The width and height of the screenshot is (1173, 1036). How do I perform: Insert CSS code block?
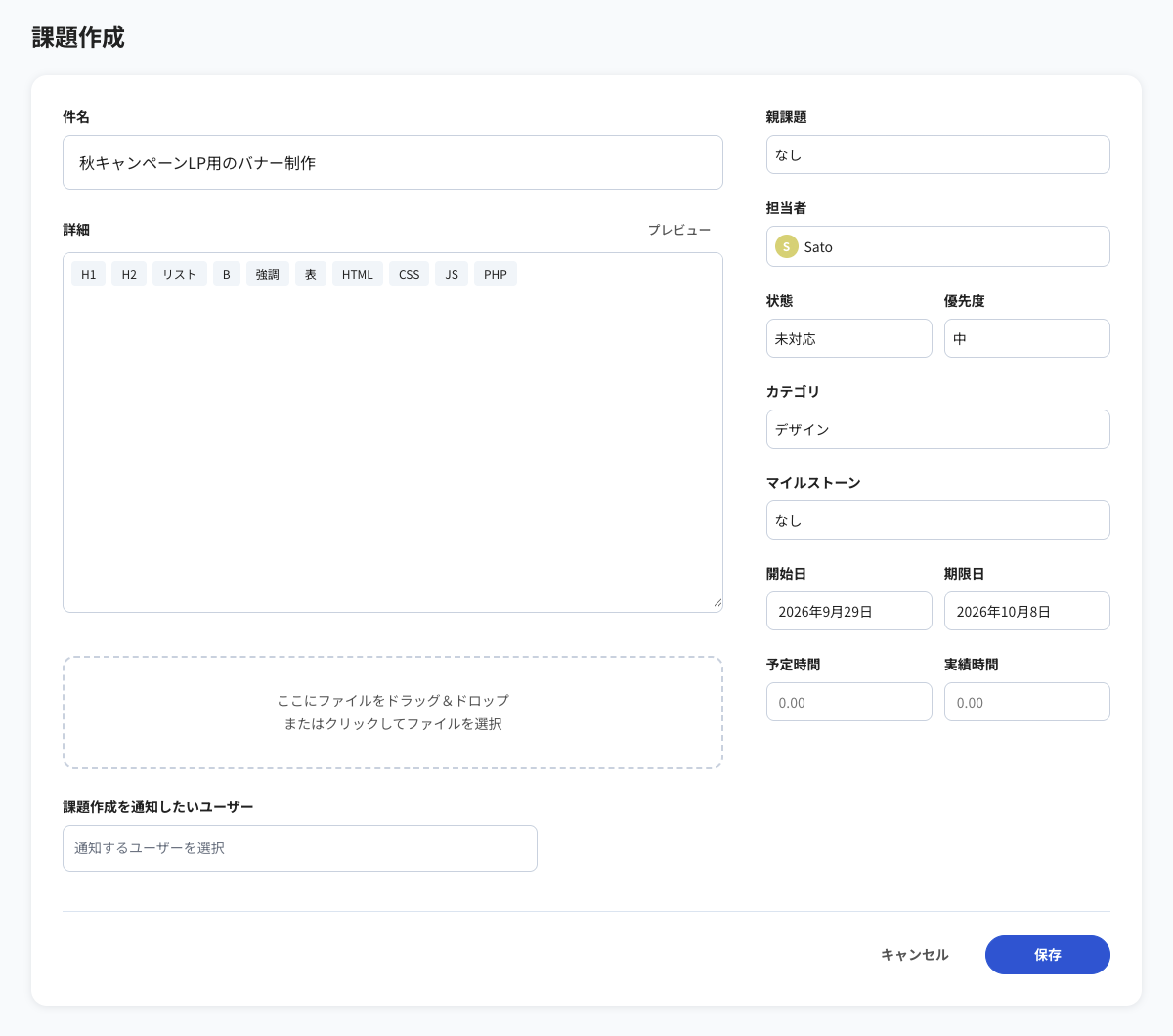coord(410,274)
